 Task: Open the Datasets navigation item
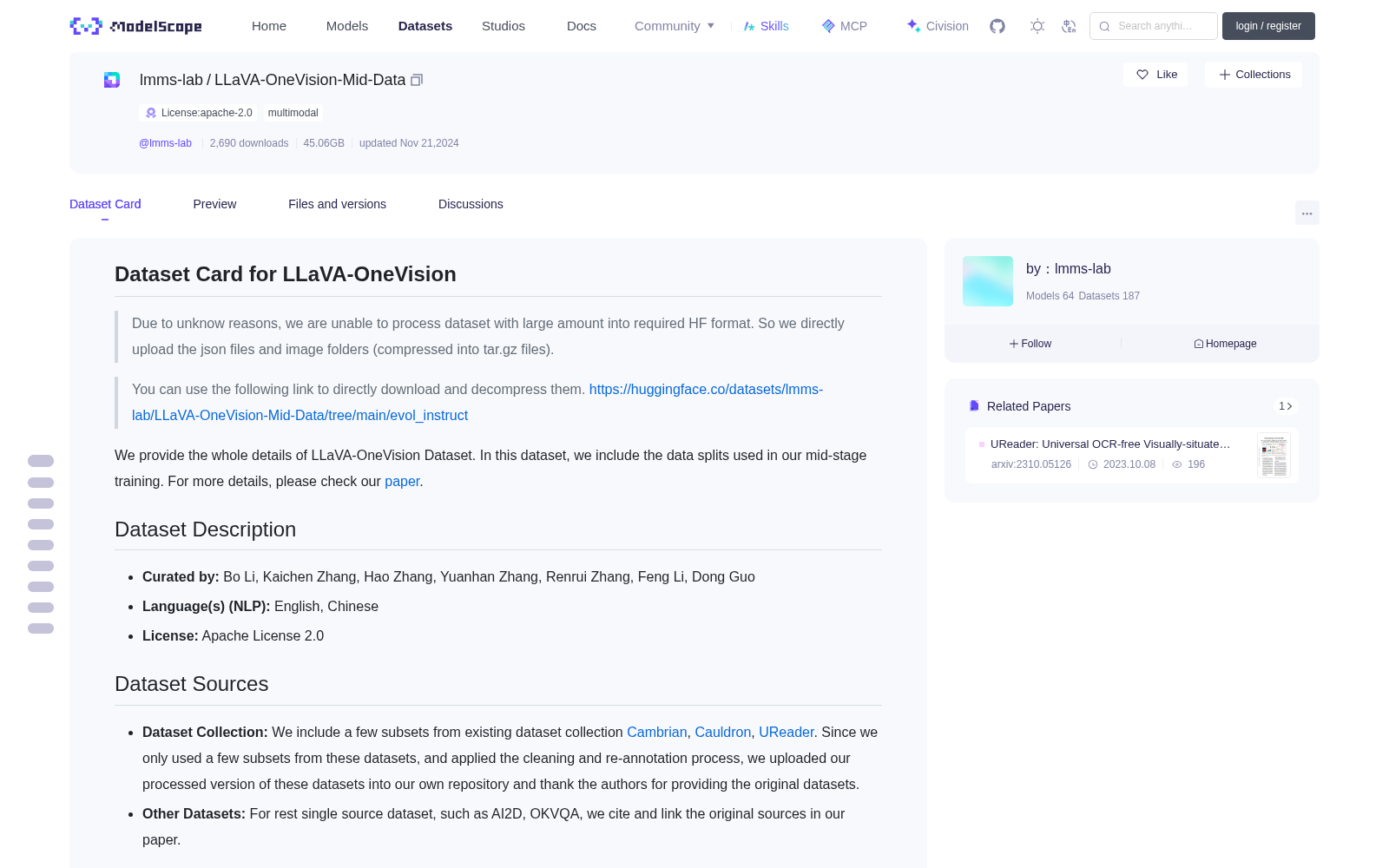pyautogui.click(x=425, y=26)
